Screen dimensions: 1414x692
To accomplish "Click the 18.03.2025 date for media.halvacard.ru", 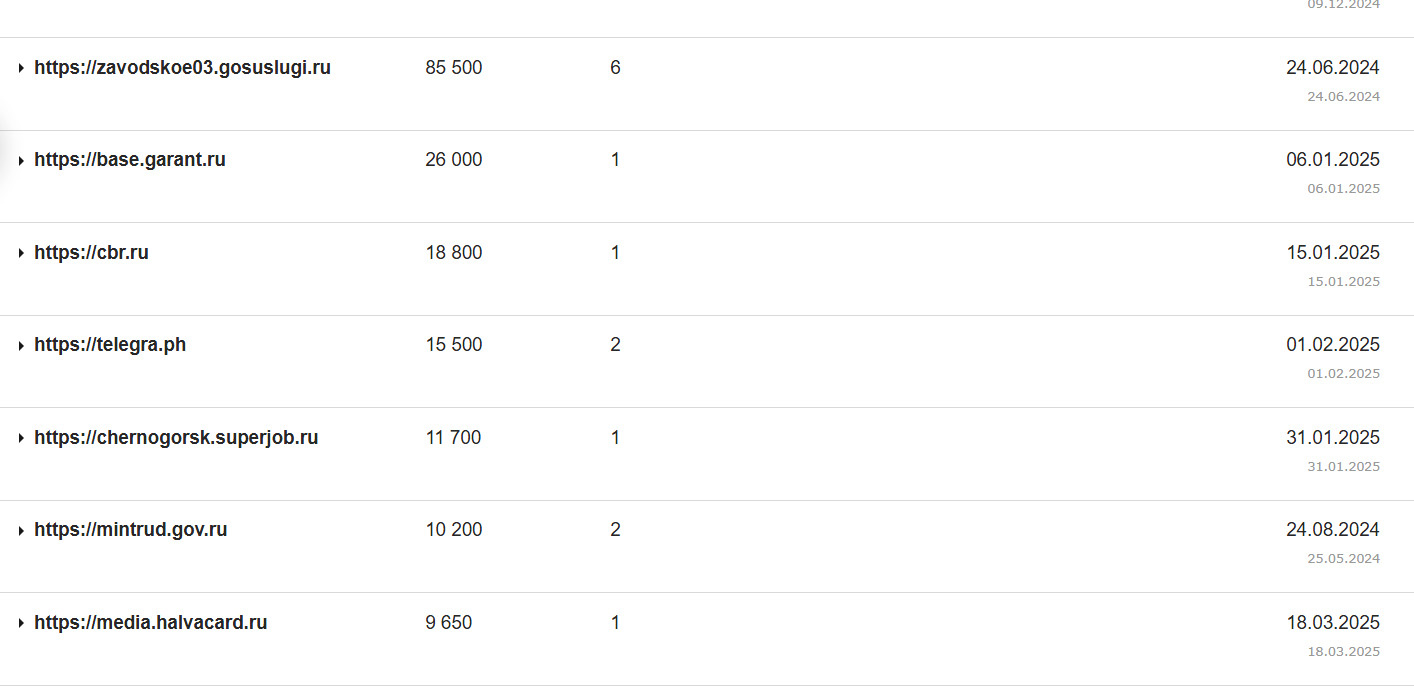I will pos(1332,623).
